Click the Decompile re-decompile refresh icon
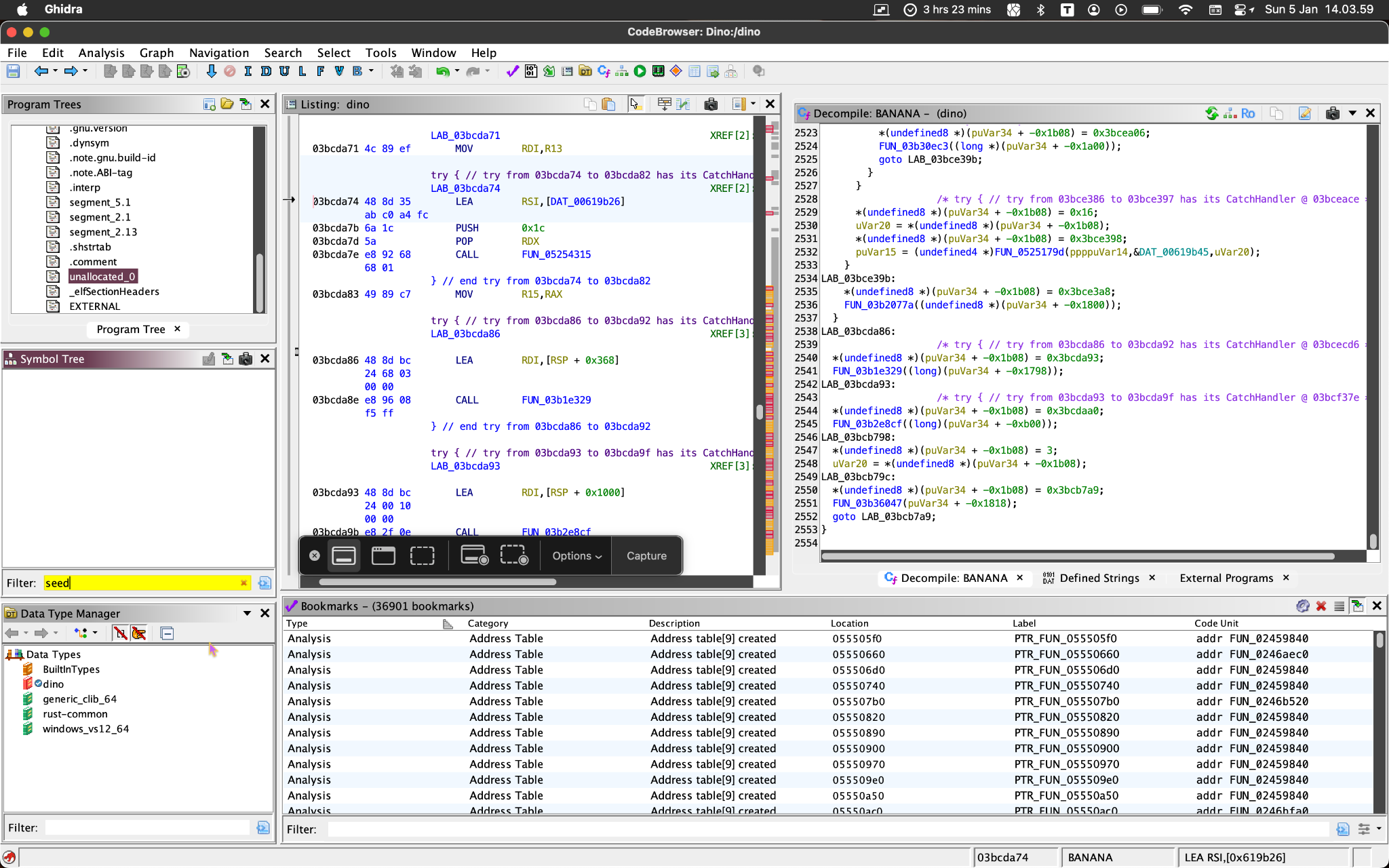The image size is (1389, 868). [1211, 113]
